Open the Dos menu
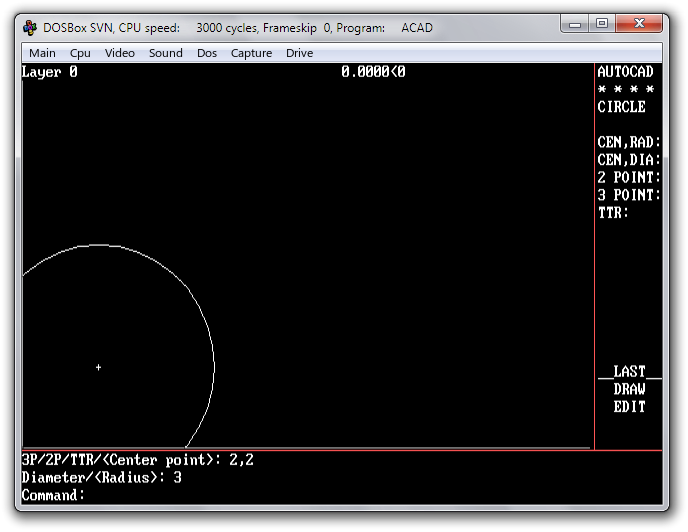Screen dimensions: 688x532 (207, 53)
